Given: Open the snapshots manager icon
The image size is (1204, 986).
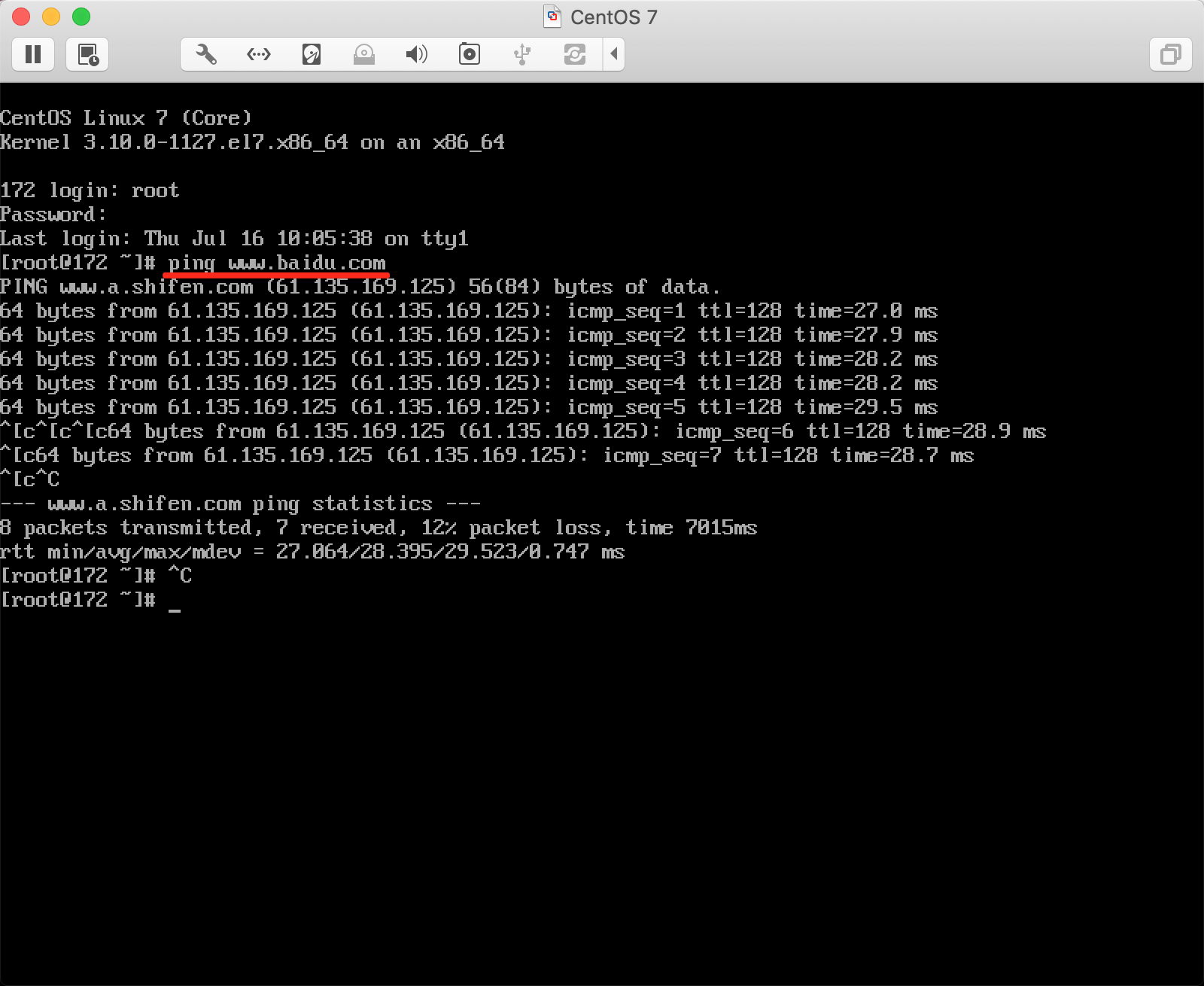Looking at the screenshot, I should 88,54.
